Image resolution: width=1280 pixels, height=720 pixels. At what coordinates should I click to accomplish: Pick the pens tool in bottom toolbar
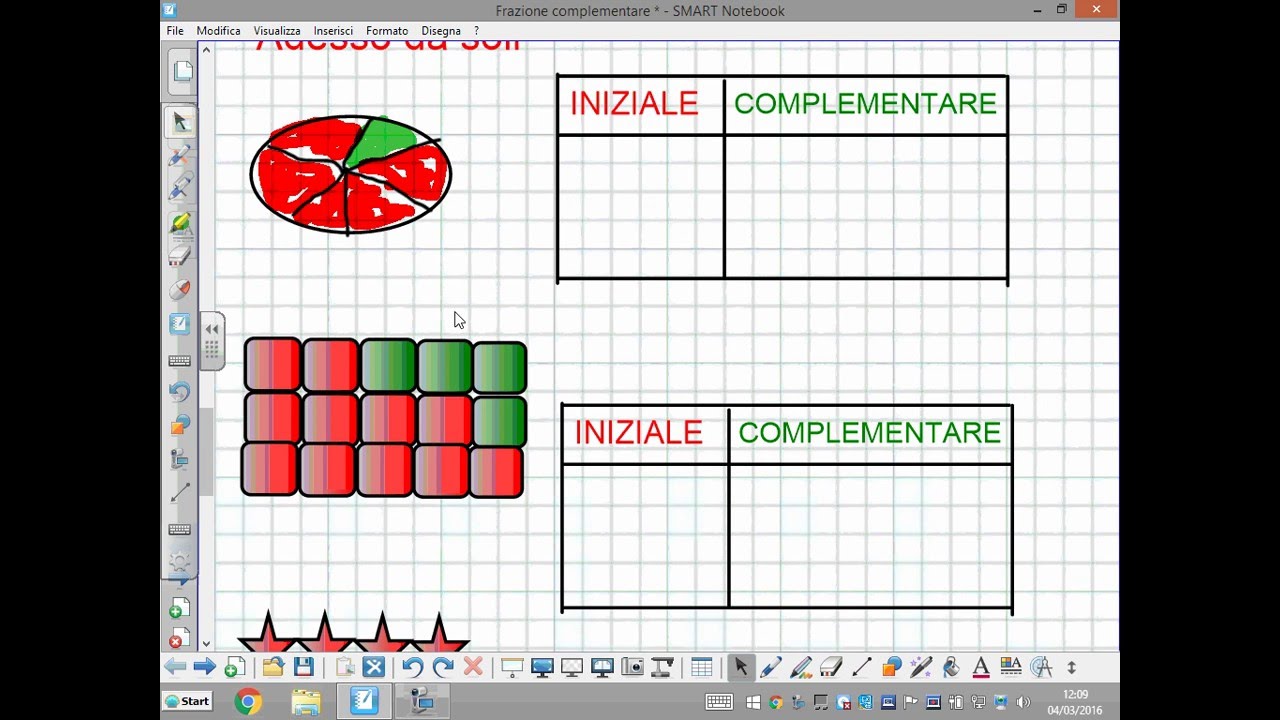[x=771, y=667]
